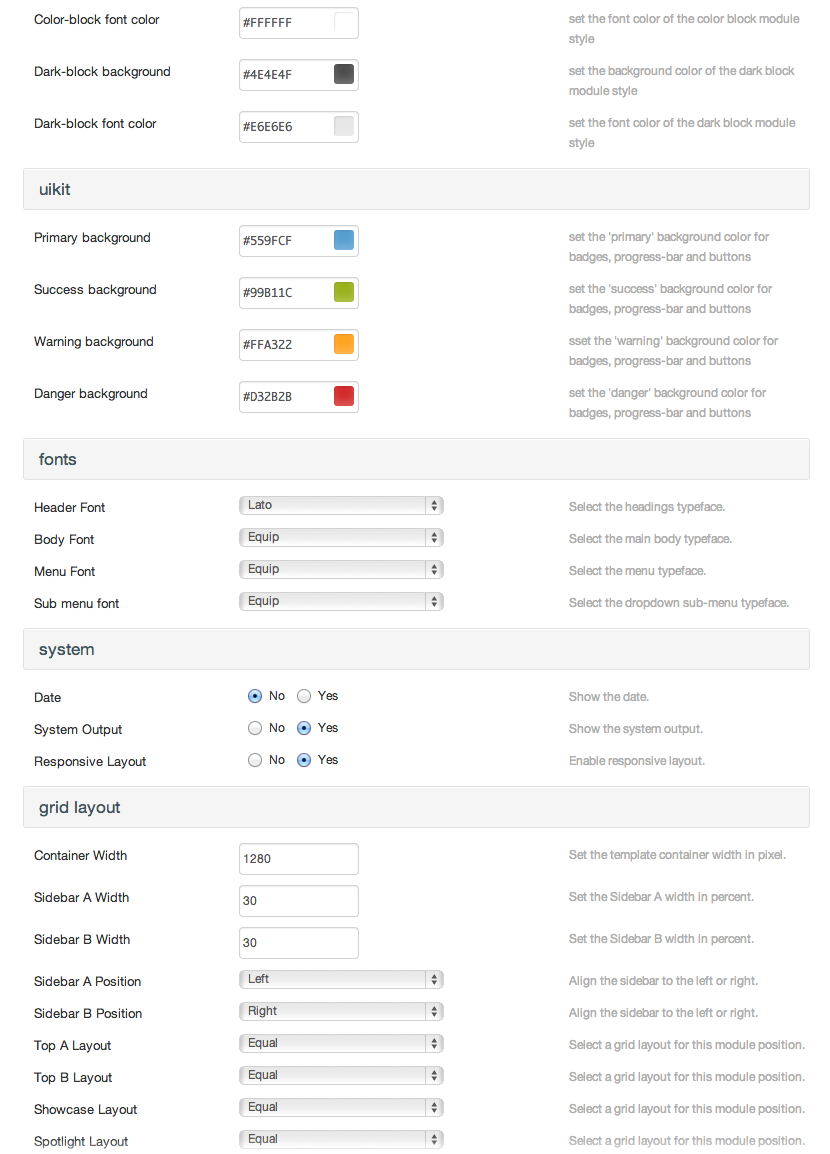The height and width of the screenshot is (1154, 830).
Task: Open the Color-block font color white swatch
Action: coord(344,22)
